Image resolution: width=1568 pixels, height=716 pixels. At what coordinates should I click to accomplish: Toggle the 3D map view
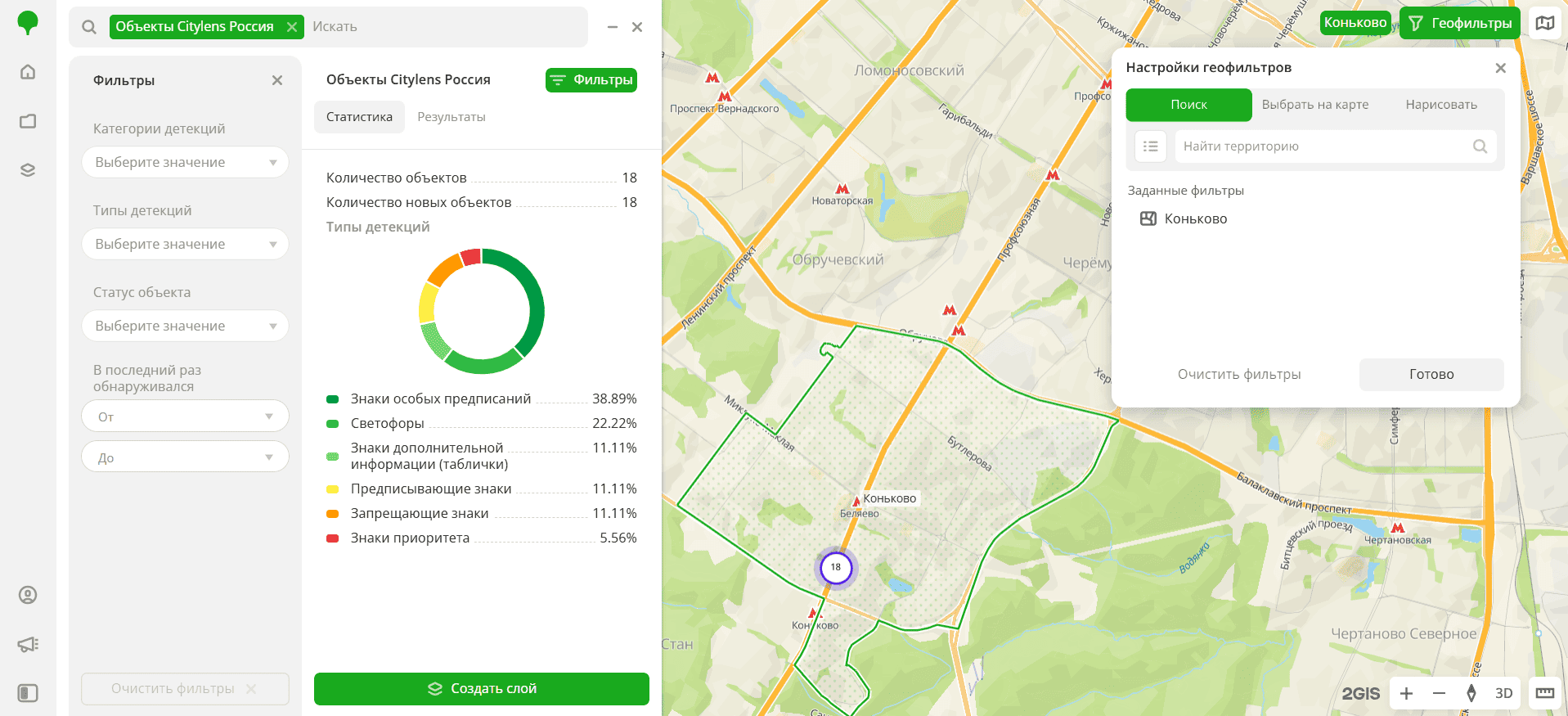(1503, 693)
